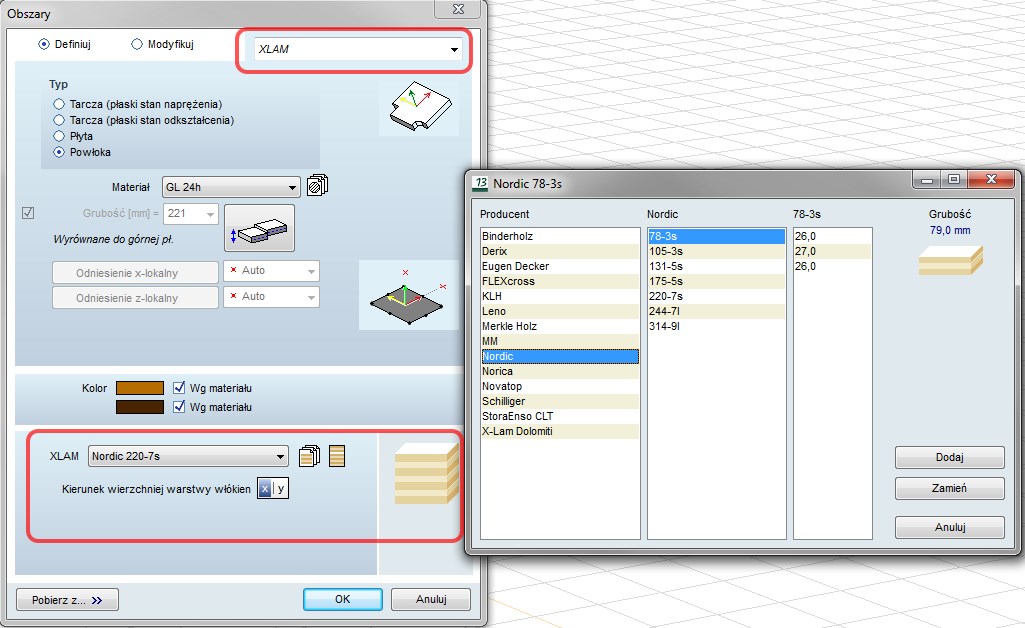Screen dimensions: 1025x628
Task: Click the local axes plate preview image
Action: (406, 297)
